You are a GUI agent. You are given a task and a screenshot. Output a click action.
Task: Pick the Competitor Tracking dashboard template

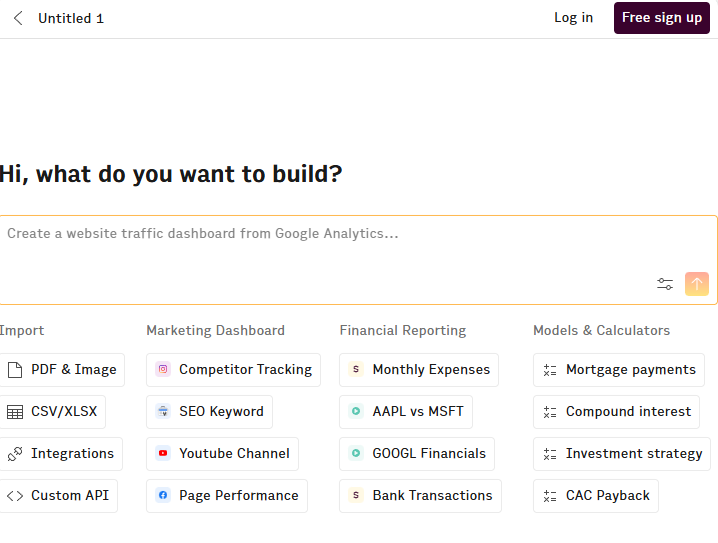pos(233,370)
